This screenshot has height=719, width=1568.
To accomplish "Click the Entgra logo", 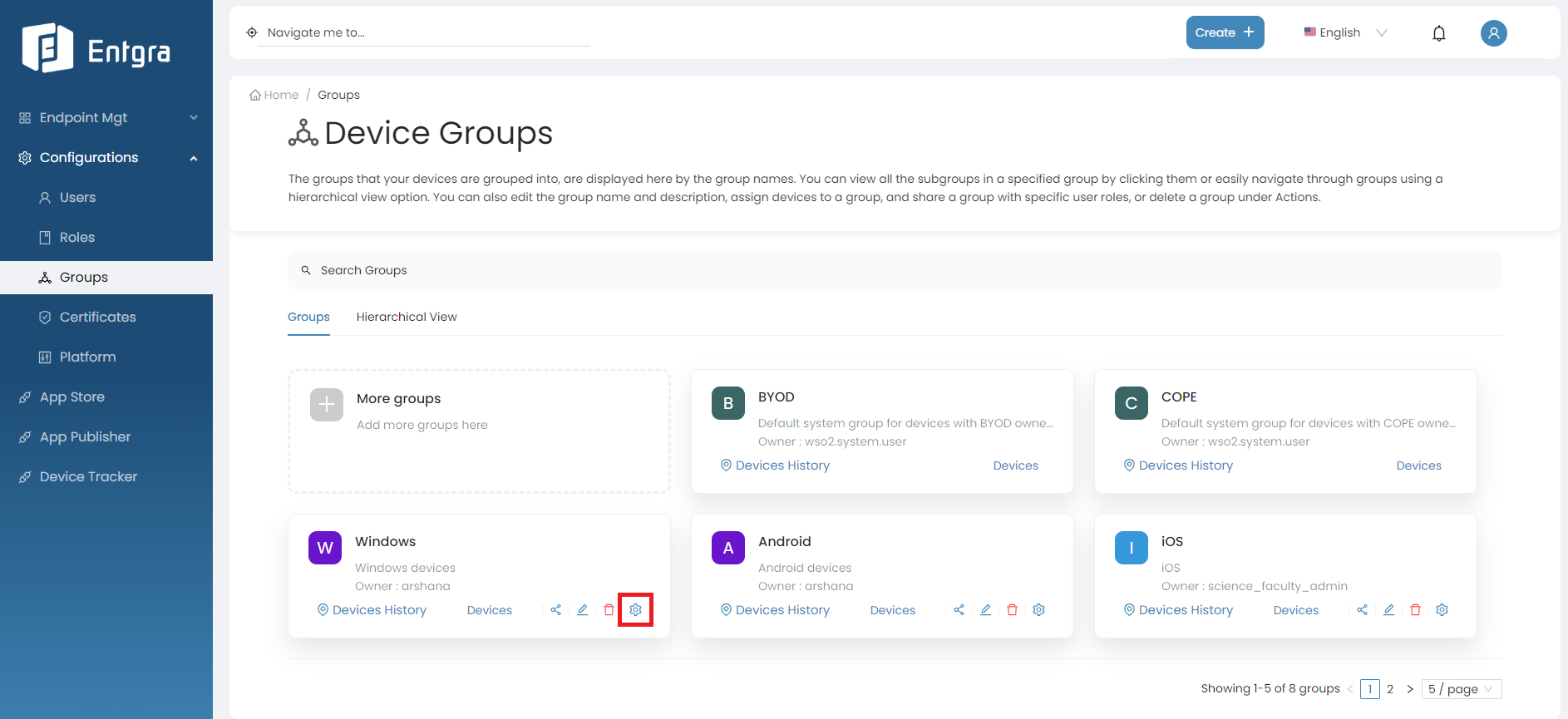I will pos(96,48).
